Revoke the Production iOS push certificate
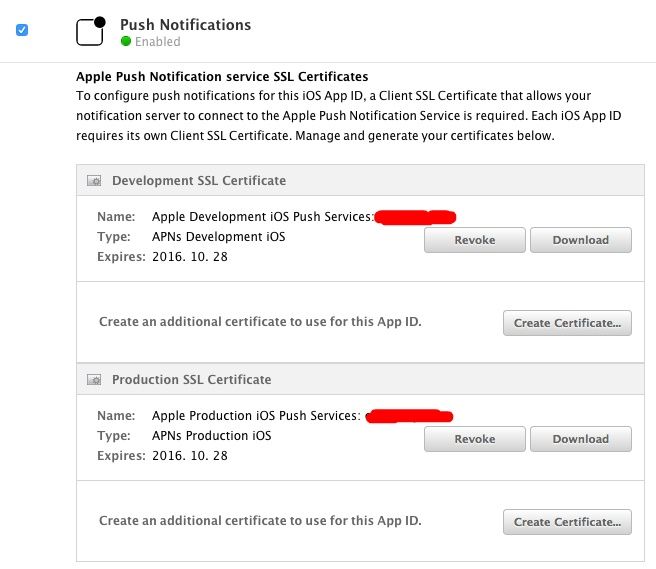The height and width of the screenshot is (569, 656). point(474,439)
